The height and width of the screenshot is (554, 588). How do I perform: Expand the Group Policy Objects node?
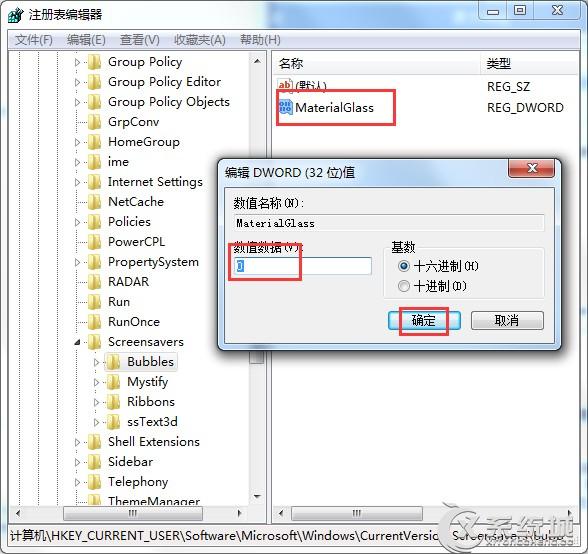click(x=77, y=102)
